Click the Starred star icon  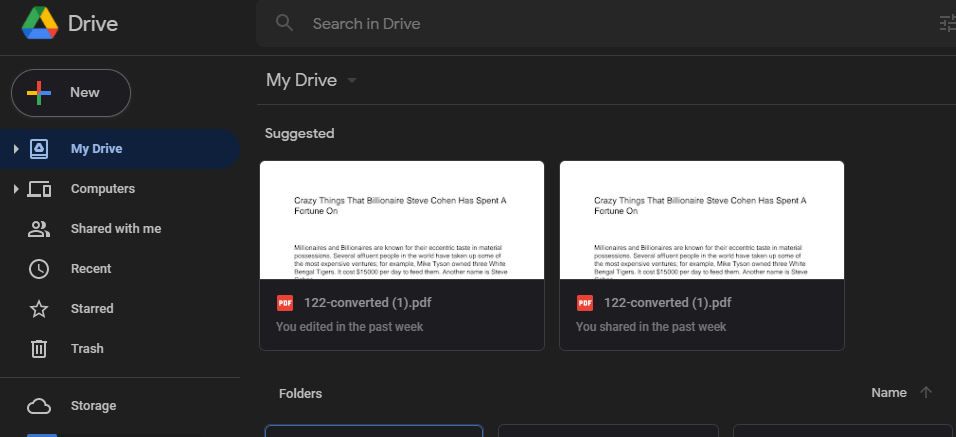click(39, 308)
